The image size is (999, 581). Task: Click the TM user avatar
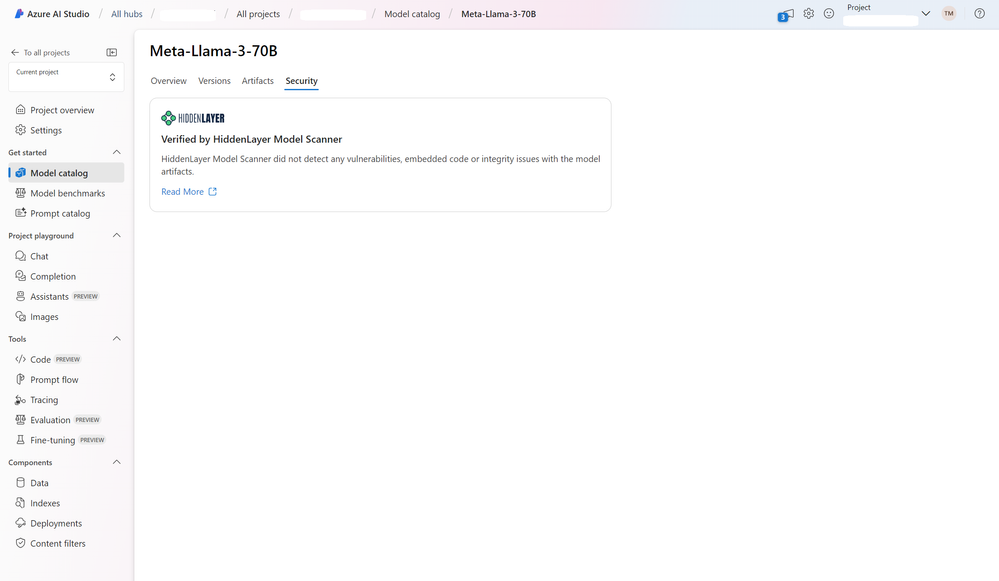pos(949,13)
